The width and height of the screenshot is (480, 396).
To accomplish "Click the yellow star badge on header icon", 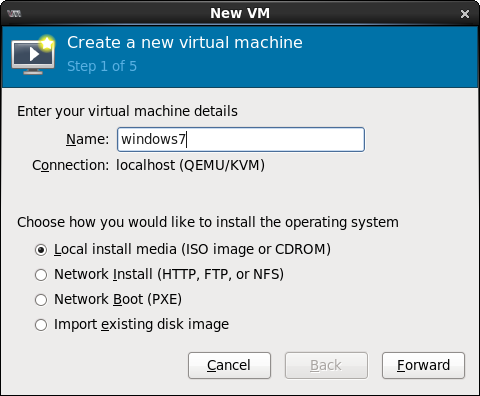I will 47,43.
